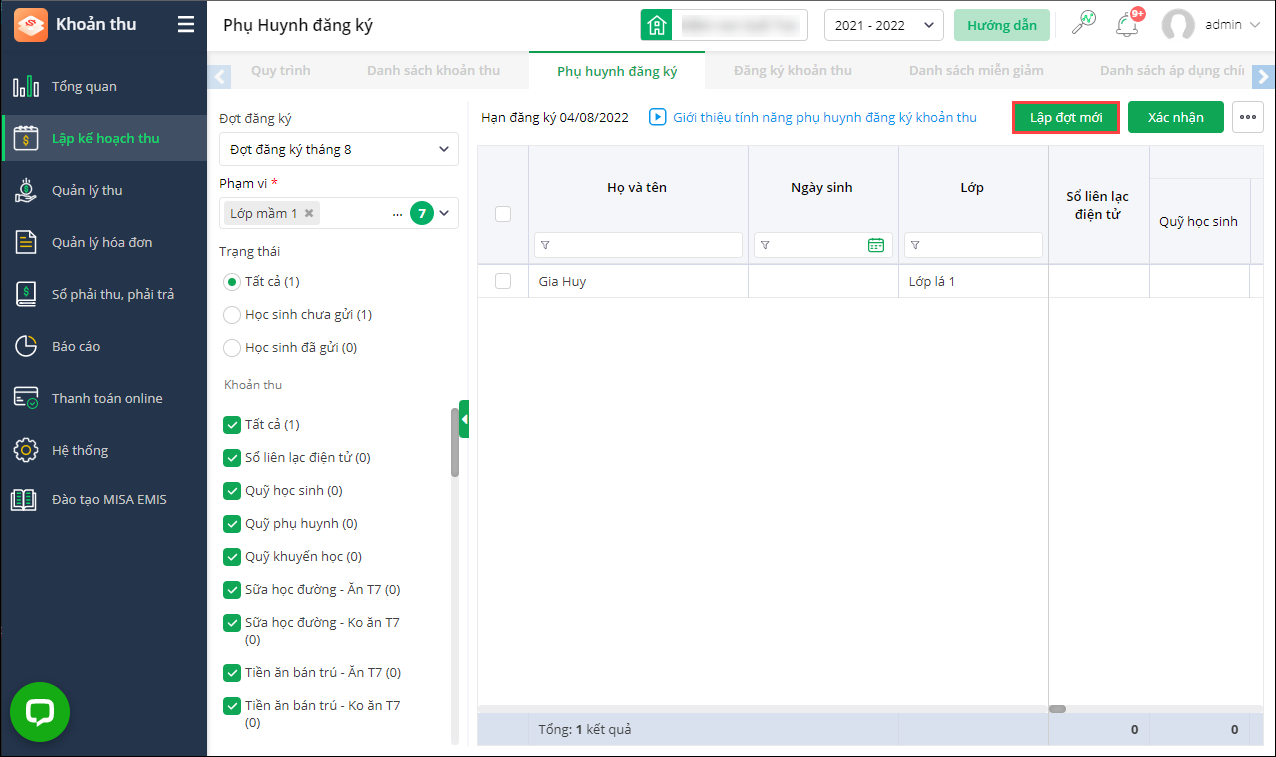Click Thanh toán online card icon
1276x757 pixels.
click(x=26, y=398)
